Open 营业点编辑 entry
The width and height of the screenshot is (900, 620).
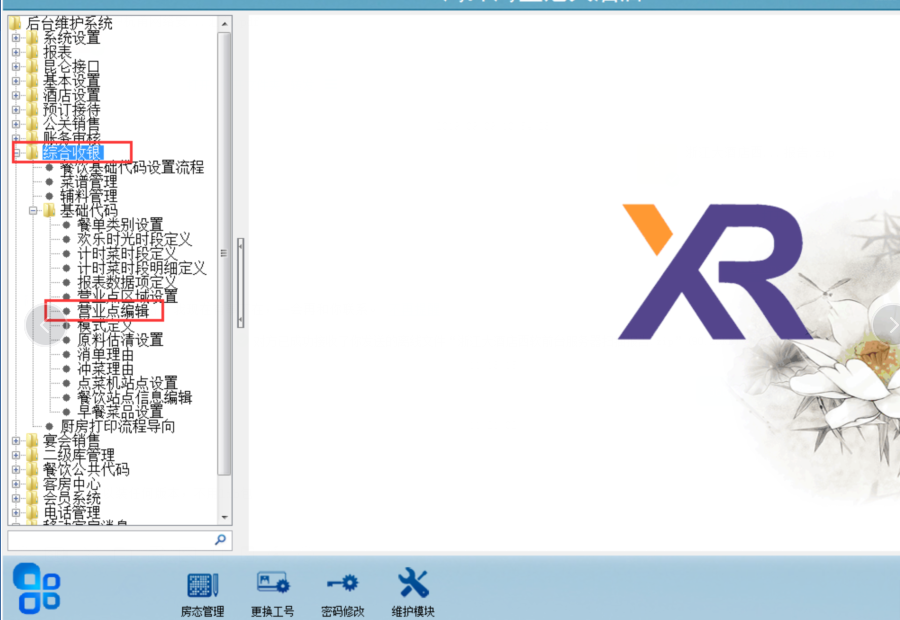pos(113,311)
